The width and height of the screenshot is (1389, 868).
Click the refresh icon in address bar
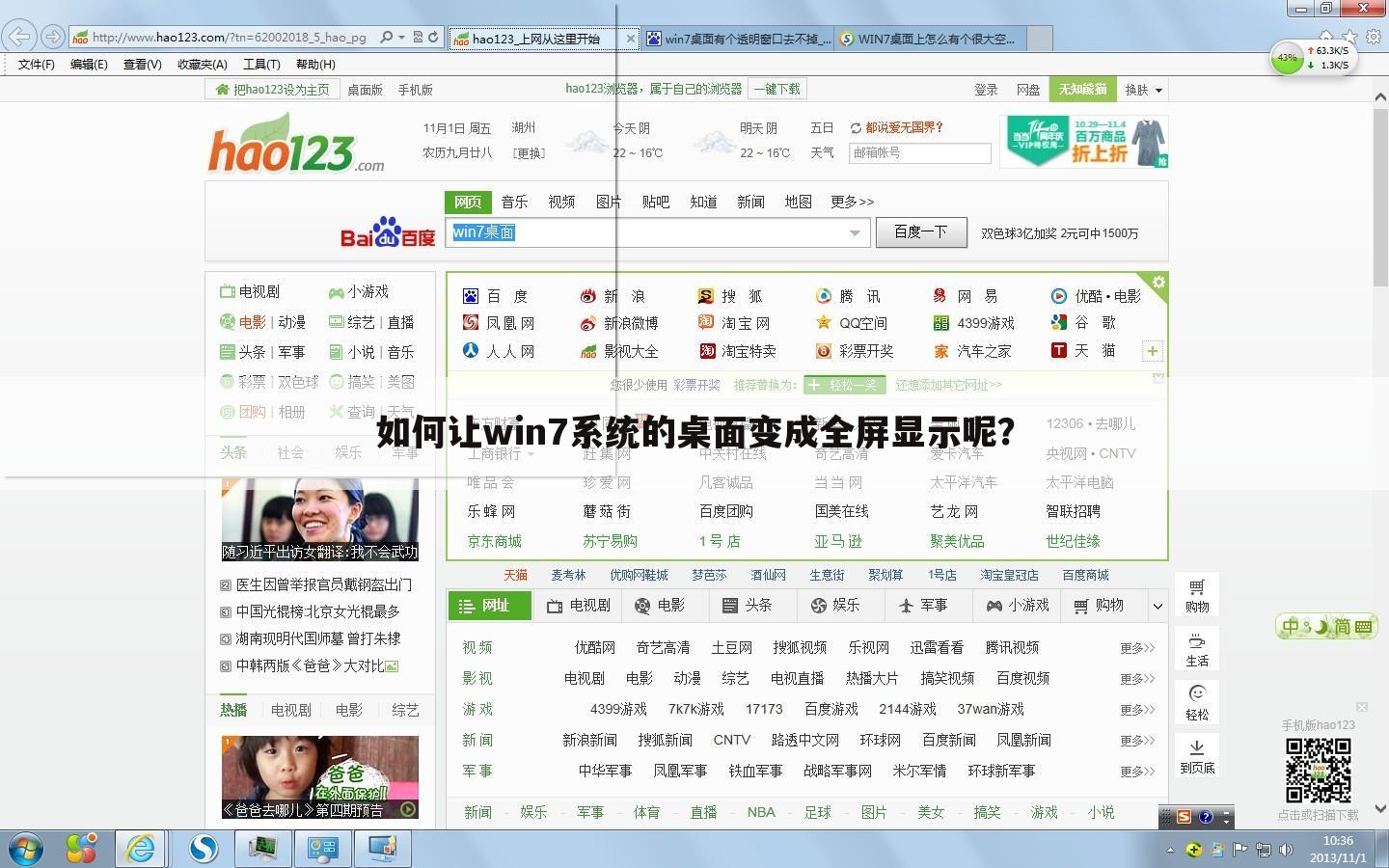coord(433,38)
